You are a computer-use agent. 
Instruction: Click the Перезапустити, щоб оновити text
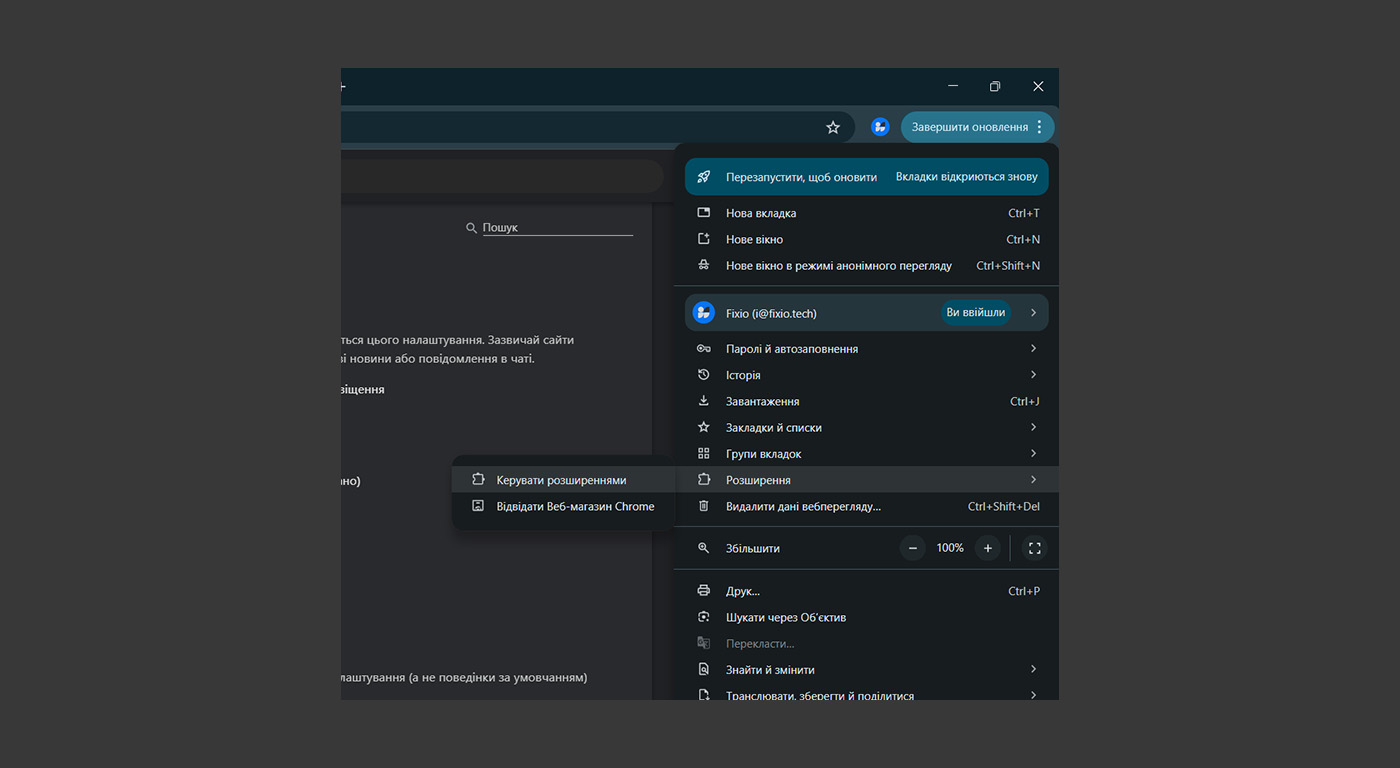click(x=802, y=177)
